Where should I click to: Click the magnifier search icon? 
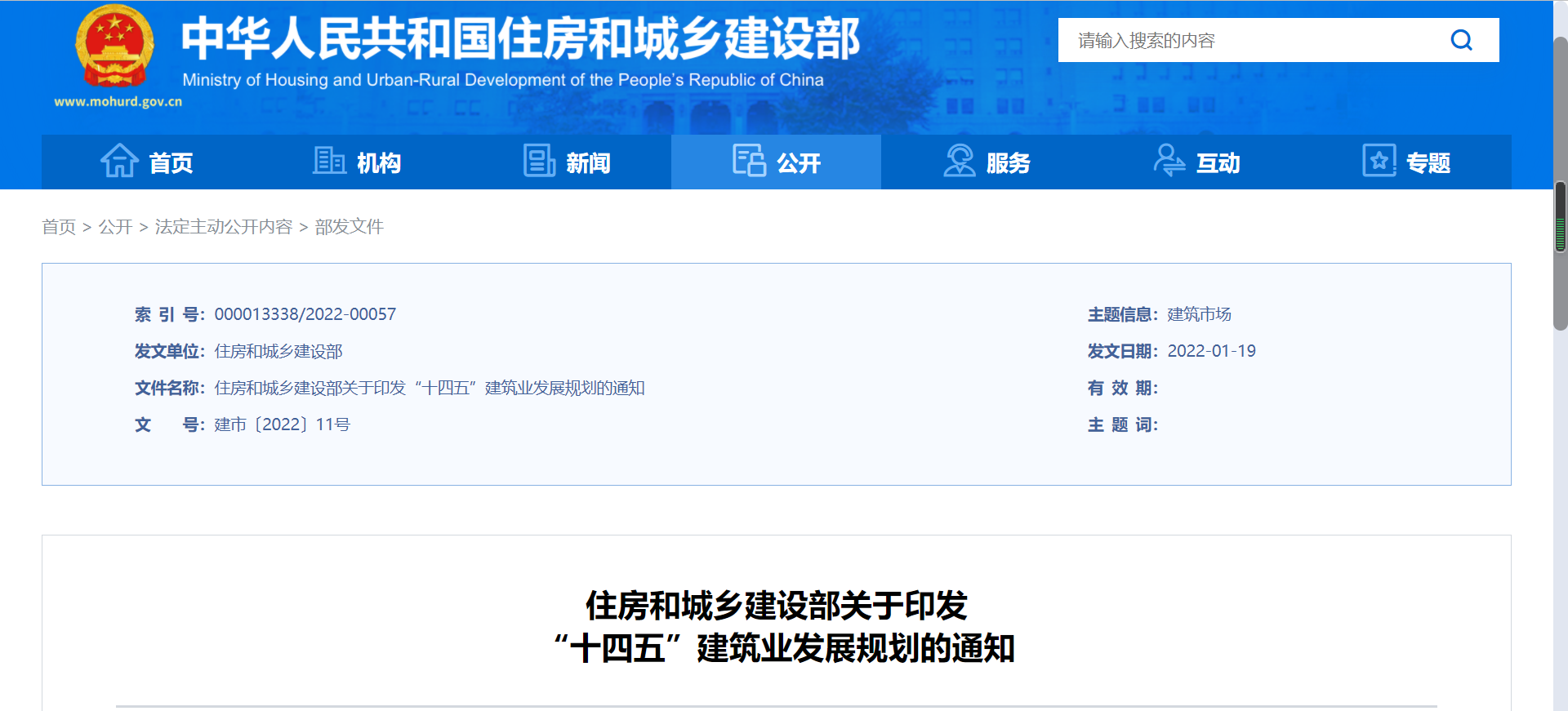(x=1461, y=40)
